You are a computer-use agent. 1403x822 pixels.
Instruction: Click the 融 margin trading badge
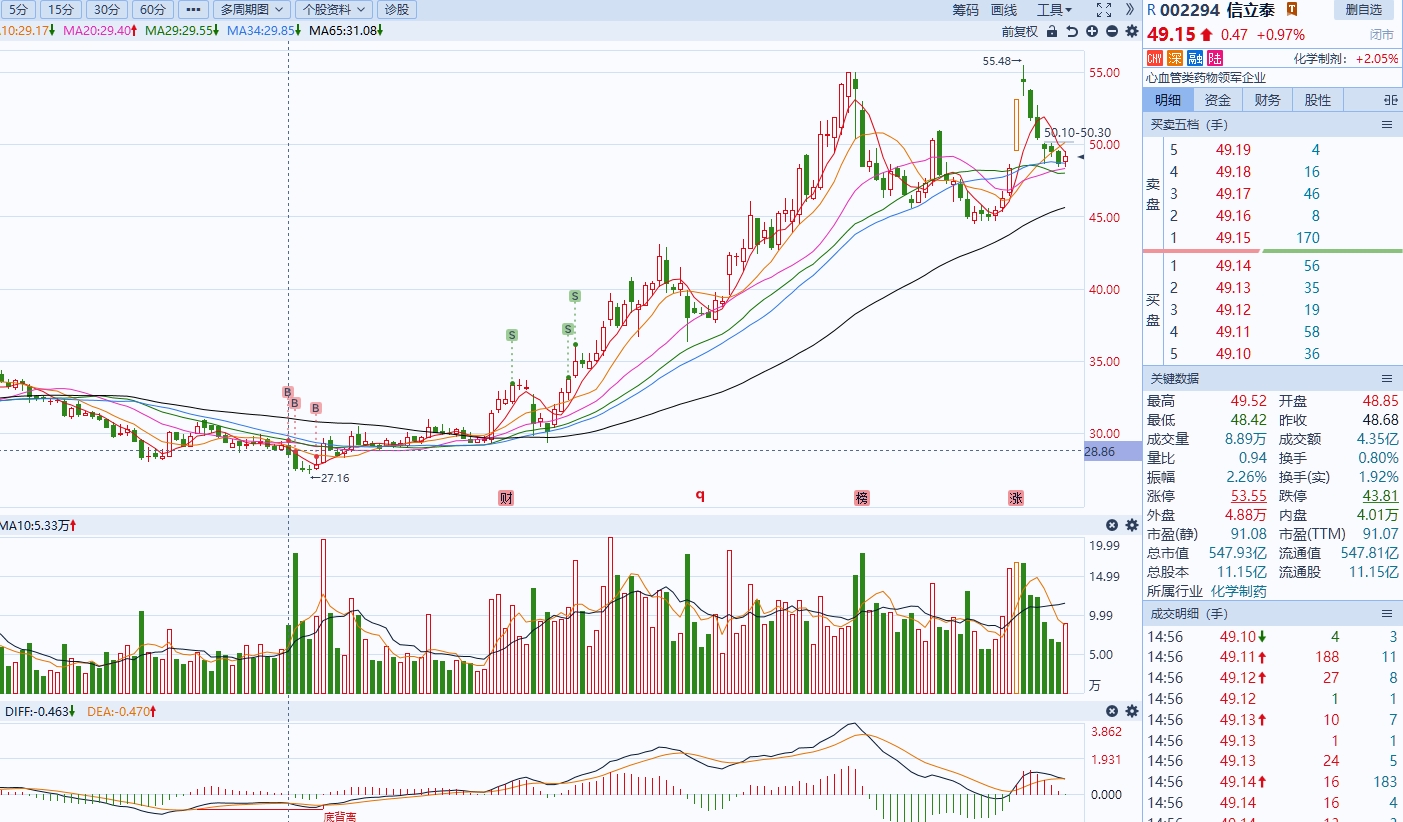[1195, 58]
